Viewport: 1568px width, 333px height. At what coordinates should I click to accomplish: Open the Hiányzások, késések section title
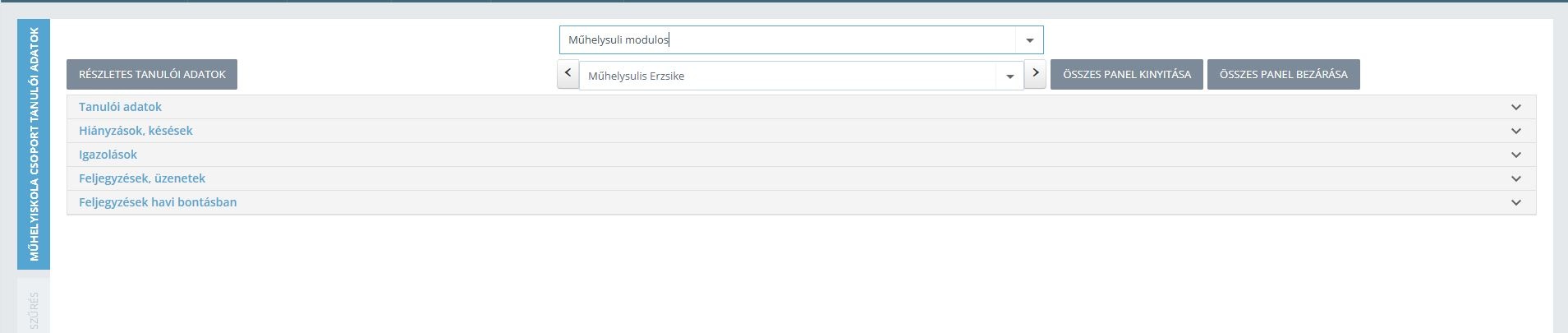(136, 131)
